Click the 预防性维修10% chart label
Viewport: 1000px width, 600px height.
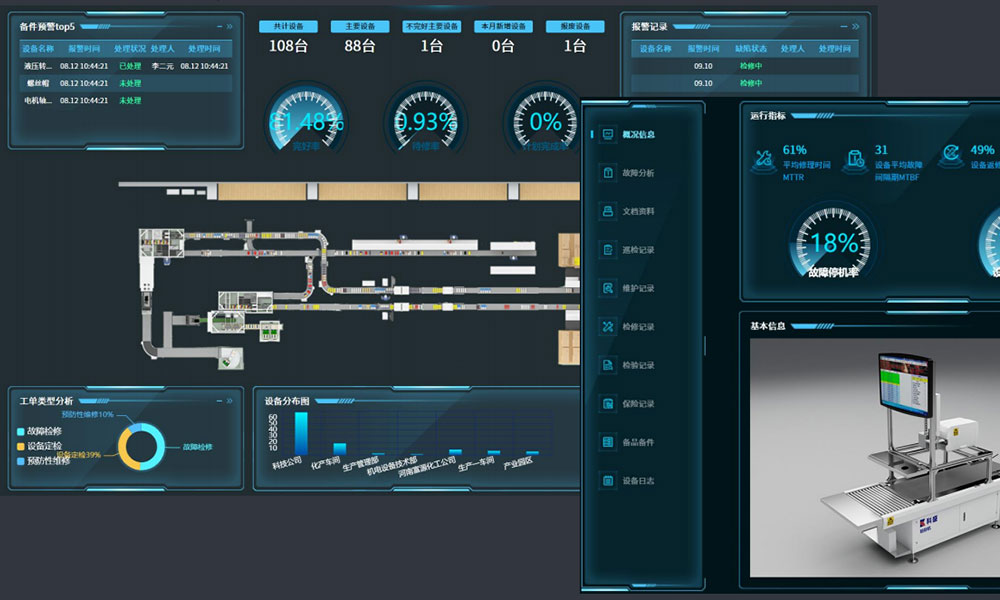(x=88, y=414)
